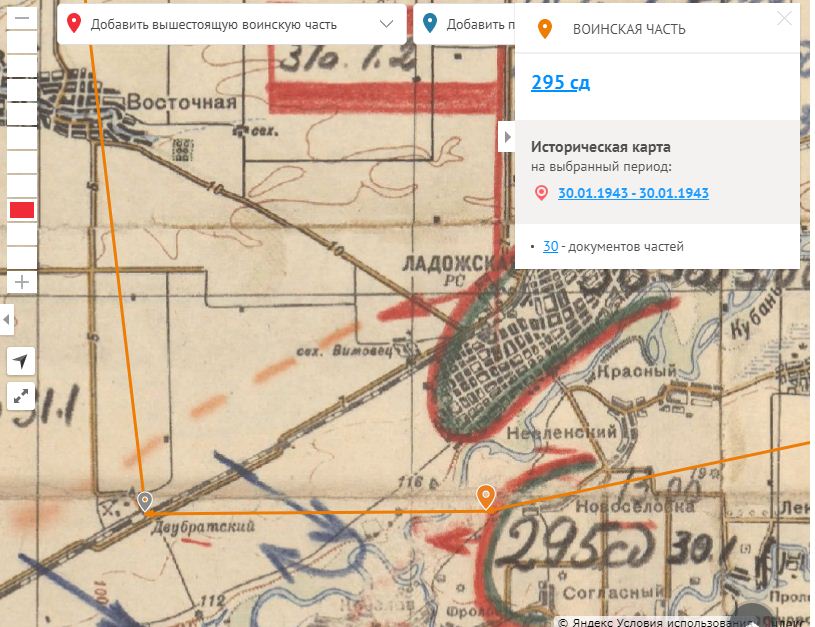Click the blue pin icon in top bar
The width and height of the screenshot is (815, 627).
[430, 23]
